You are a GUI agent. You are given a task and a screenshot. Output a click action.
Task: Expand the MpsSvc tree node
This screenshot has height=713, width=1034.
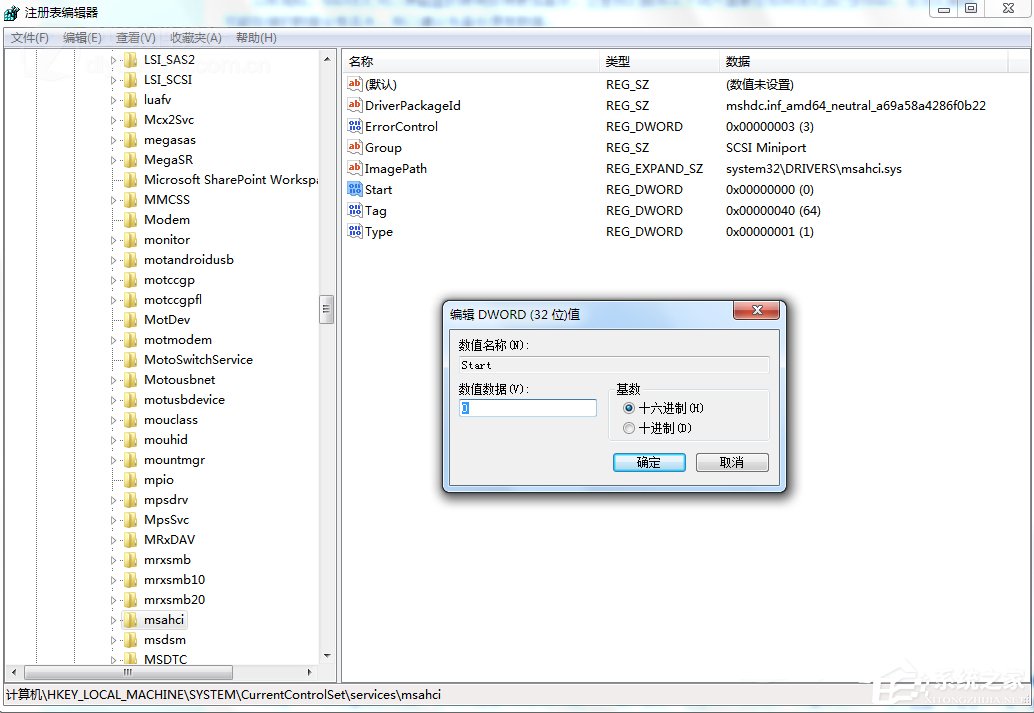[x=113, y=519]
